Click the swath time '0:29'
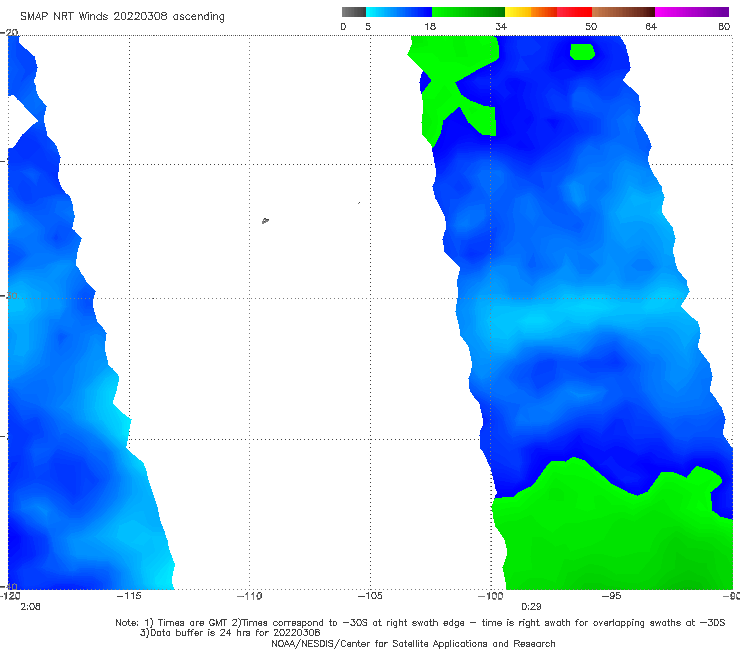 pyautogui.click(x=531, y=607)
